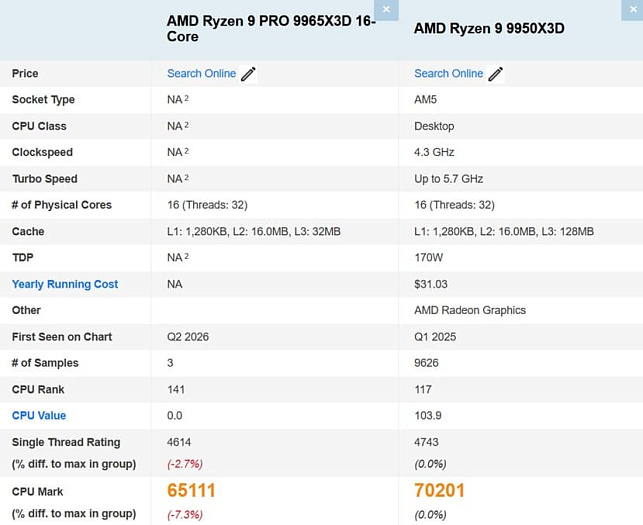Click the (-7.3%) CPU Mark difference
Image resolution: width=643 pixels, height=525 pixels.
click(185, 514)
